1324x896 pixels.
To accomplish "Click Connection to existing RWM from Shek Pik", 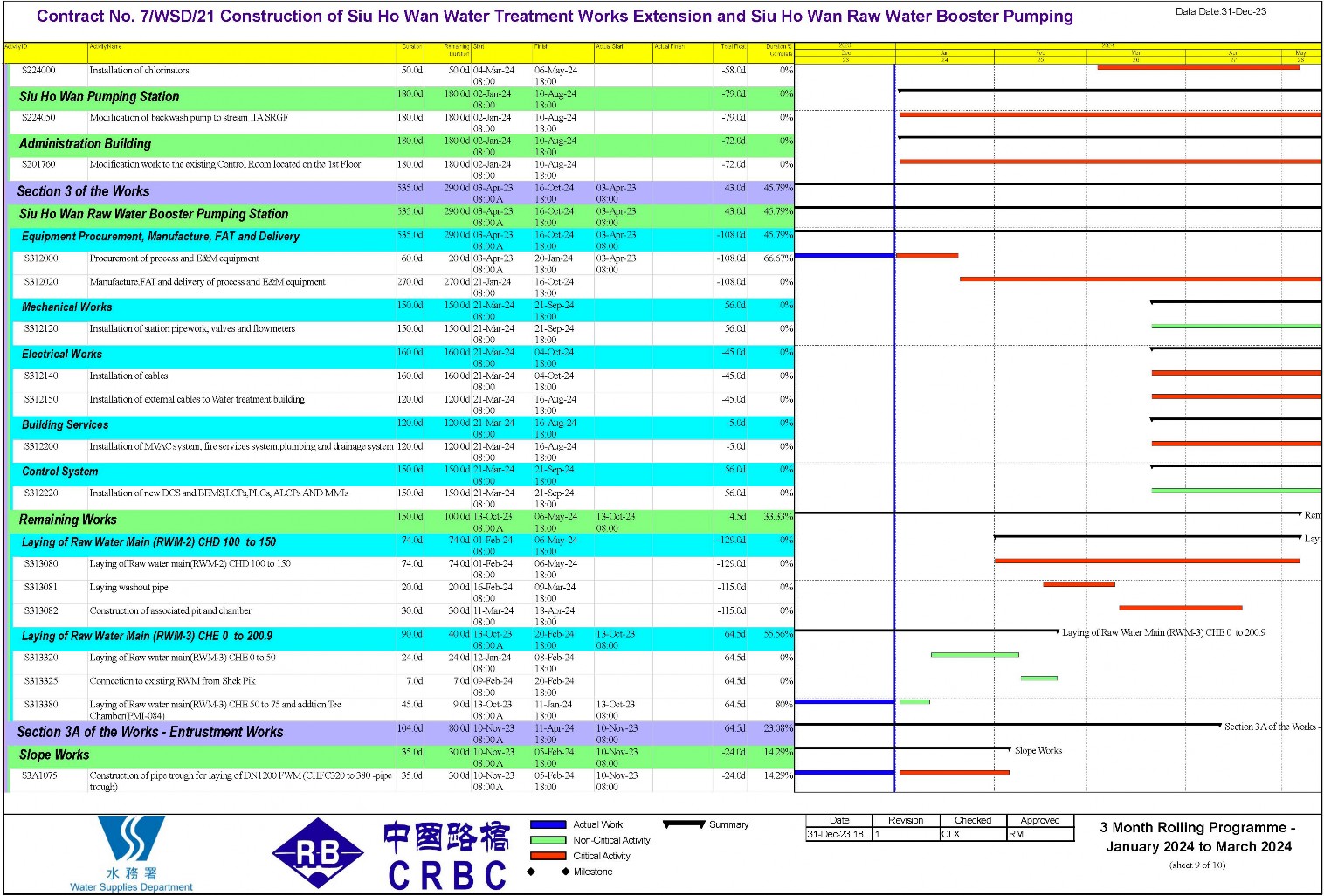I will 172,681.
